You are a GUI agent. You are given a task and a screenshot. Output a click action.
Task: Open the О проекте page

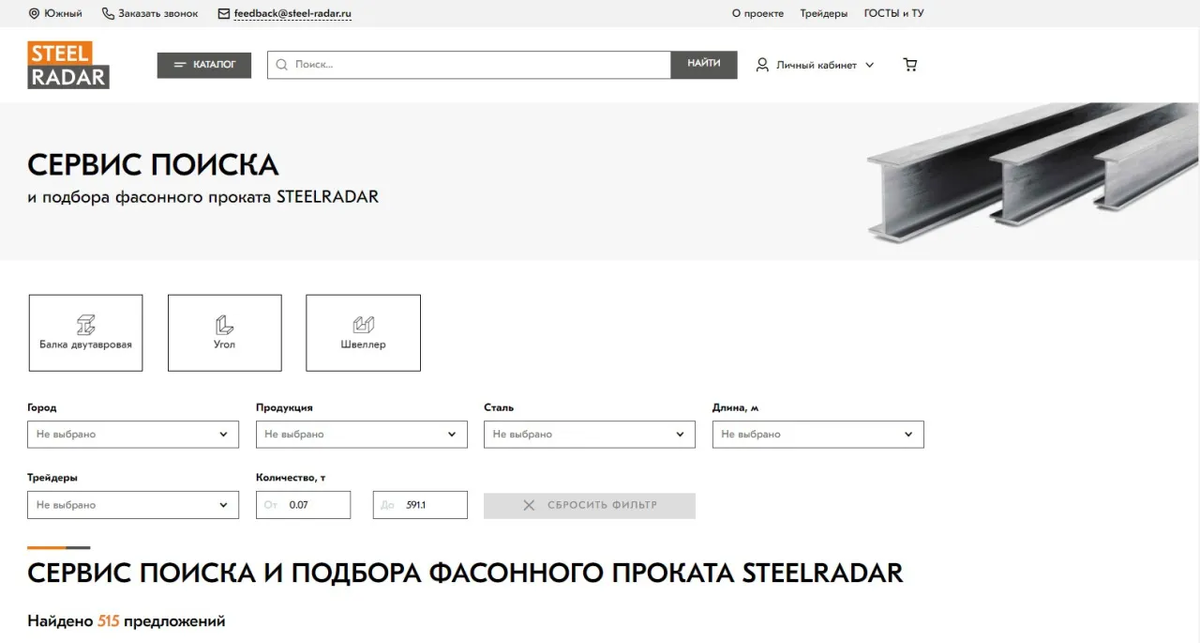(x=758, y=13)
